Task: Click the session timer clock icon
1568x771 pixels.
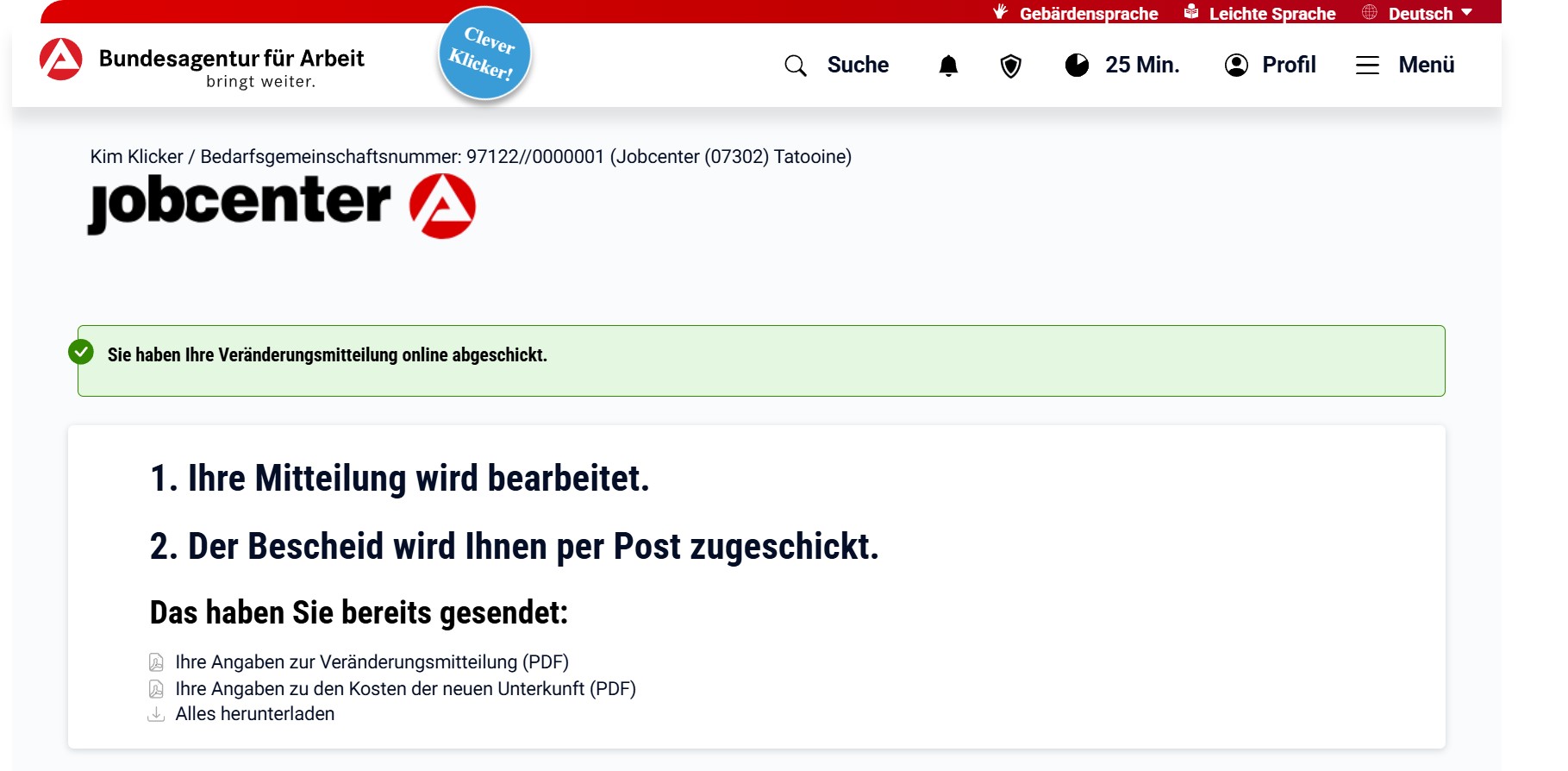Action: coord(1077,66)
